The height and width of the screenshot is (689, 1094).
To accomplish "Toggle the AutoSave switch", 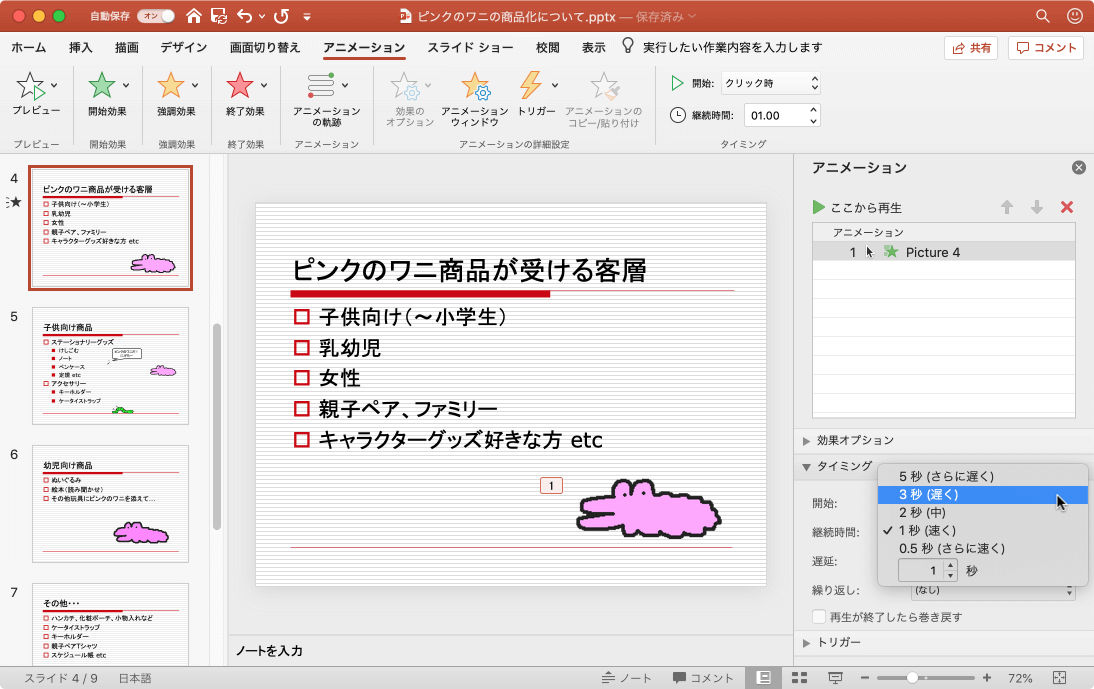I will click(155, 16).
